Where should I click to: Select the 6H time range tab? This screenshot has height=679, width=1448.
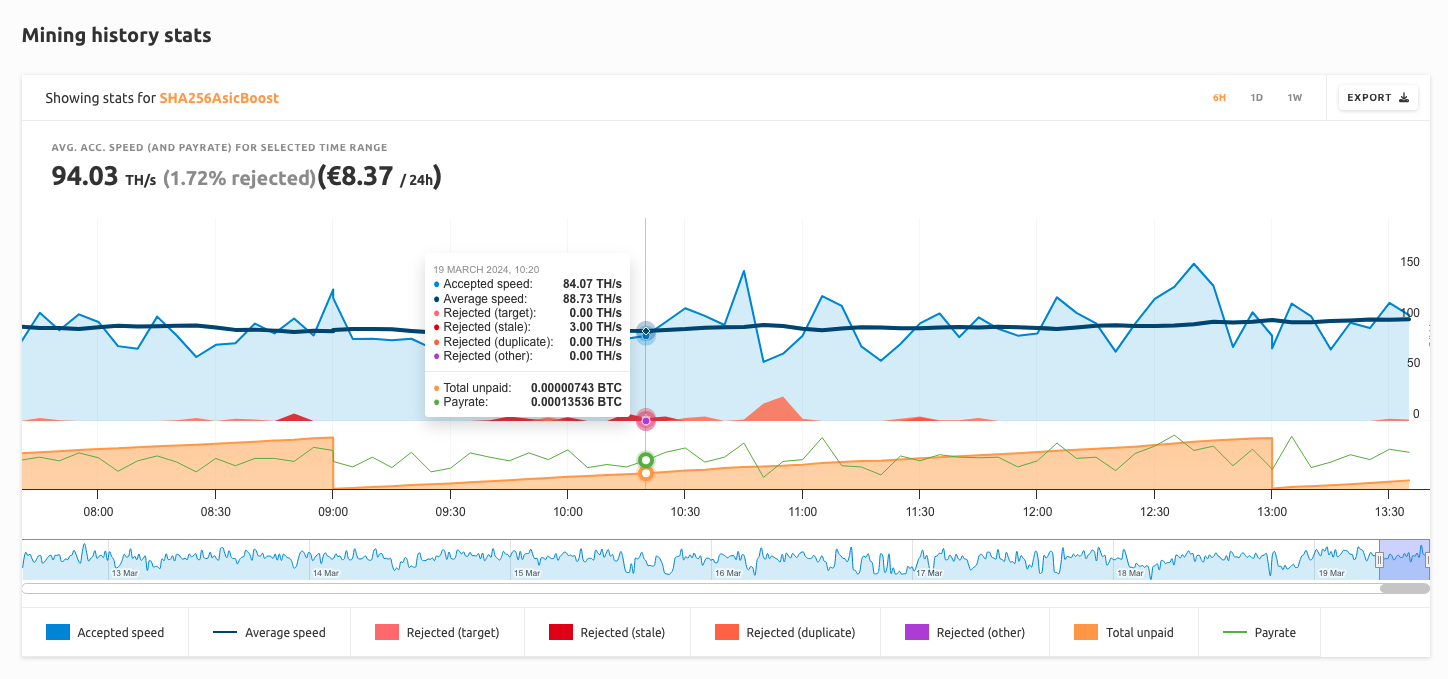pyautogui.click(x=1219, y=97)
